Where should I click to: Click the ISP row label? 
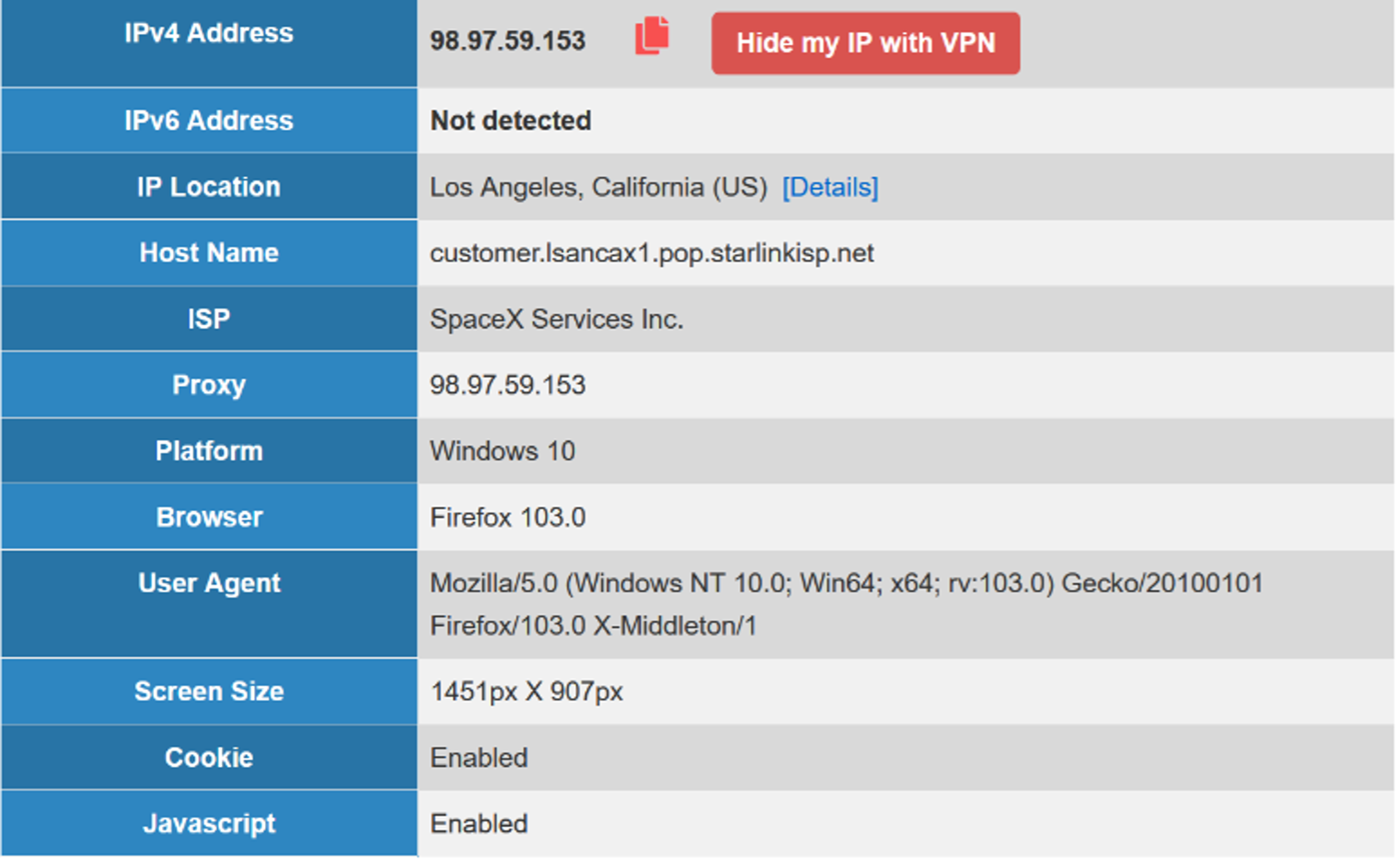click(x=209, y=319)
